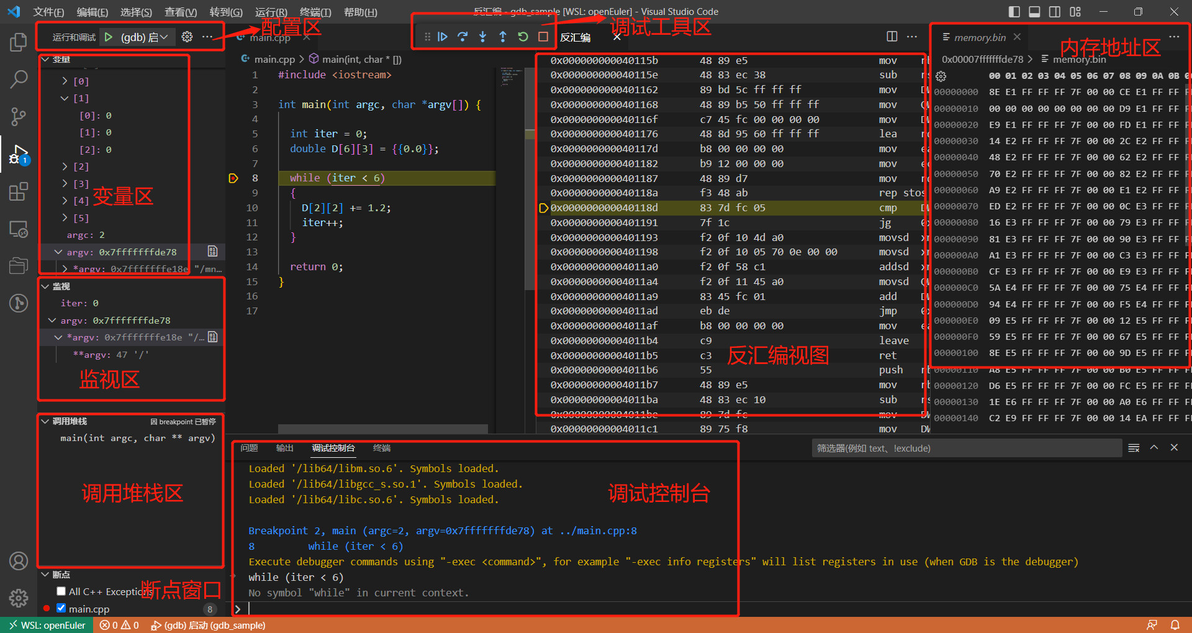
Task: Toggle the All C++ Exceptions checkbox
Action: point(61,591)
